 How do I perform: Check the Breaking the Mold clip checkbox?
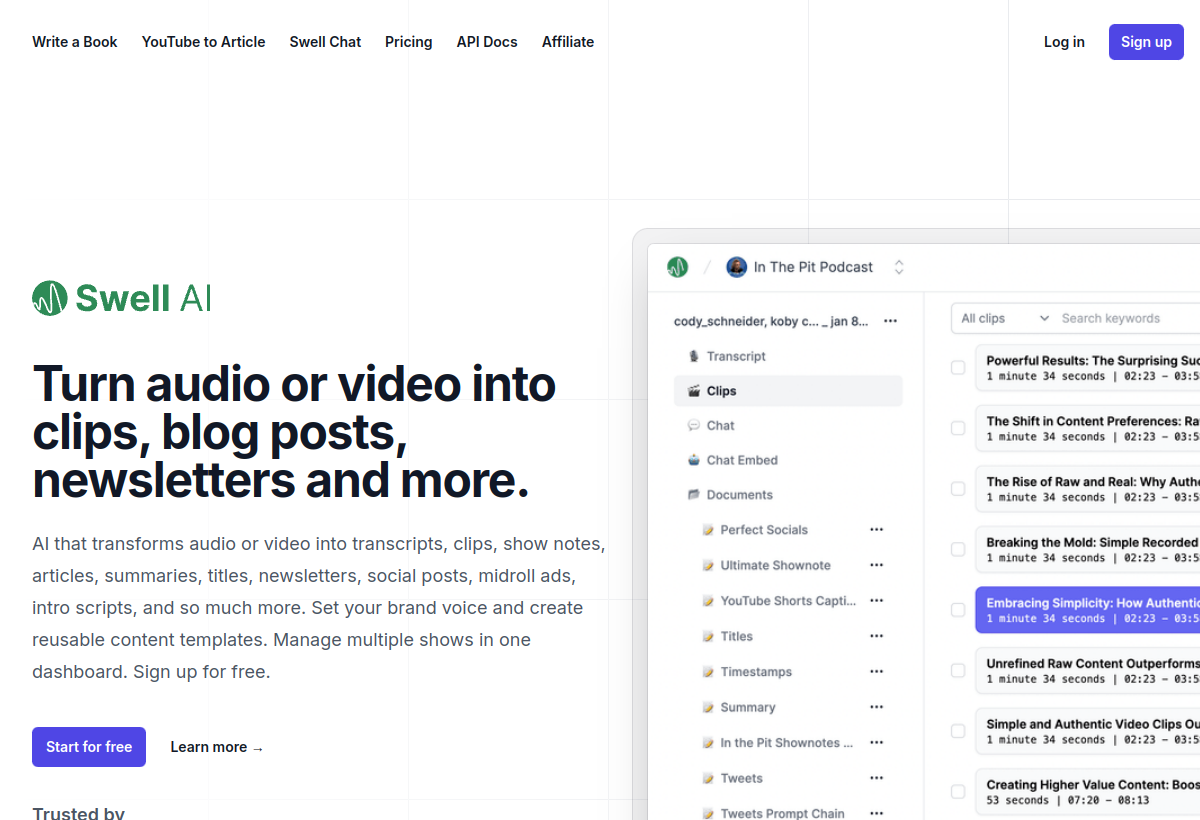(958, 549)
